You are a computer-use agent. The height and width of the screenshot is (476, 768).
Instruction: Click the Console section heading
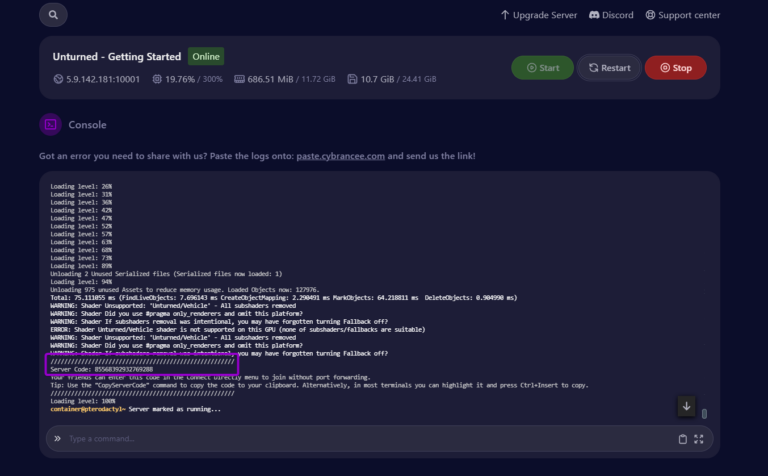(87, 125)
